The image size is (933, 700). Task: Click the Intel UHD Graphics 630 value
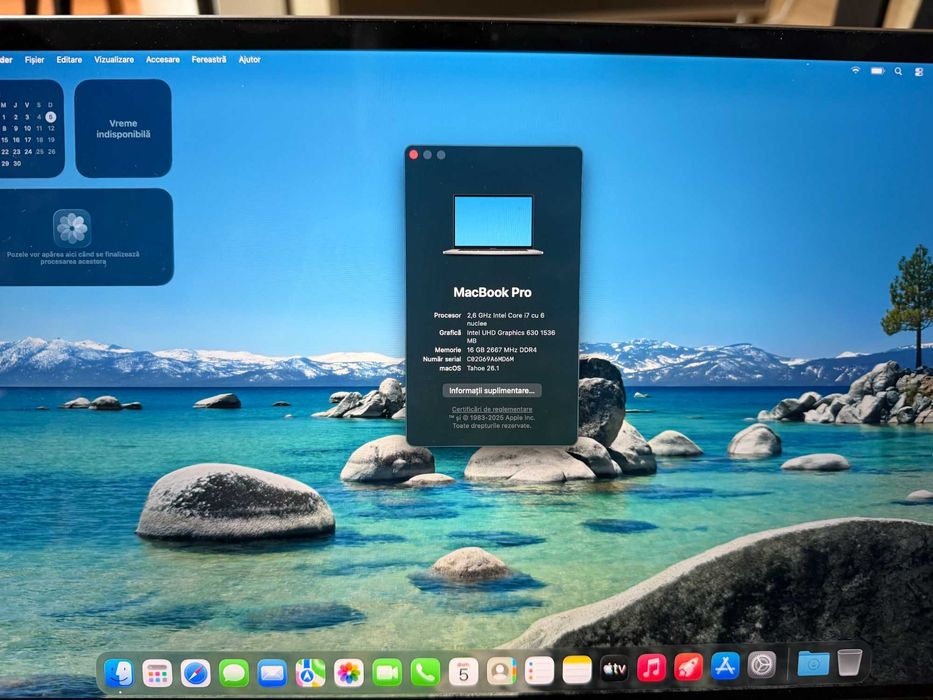(511, 336)
